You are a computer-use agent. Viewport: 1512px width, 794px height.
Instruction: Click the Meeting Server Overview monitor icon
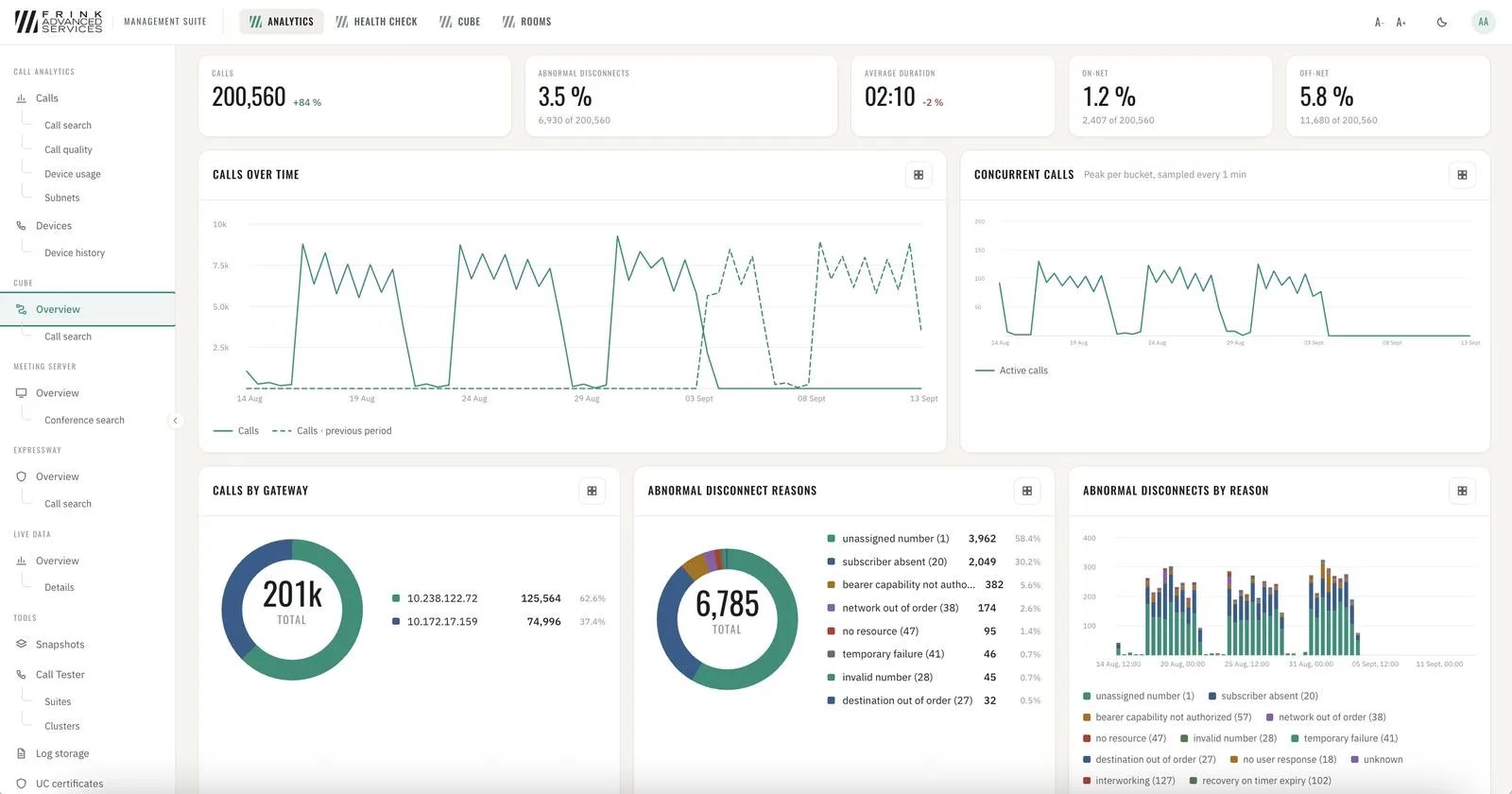pyautogui.click(x=21, y=393)
